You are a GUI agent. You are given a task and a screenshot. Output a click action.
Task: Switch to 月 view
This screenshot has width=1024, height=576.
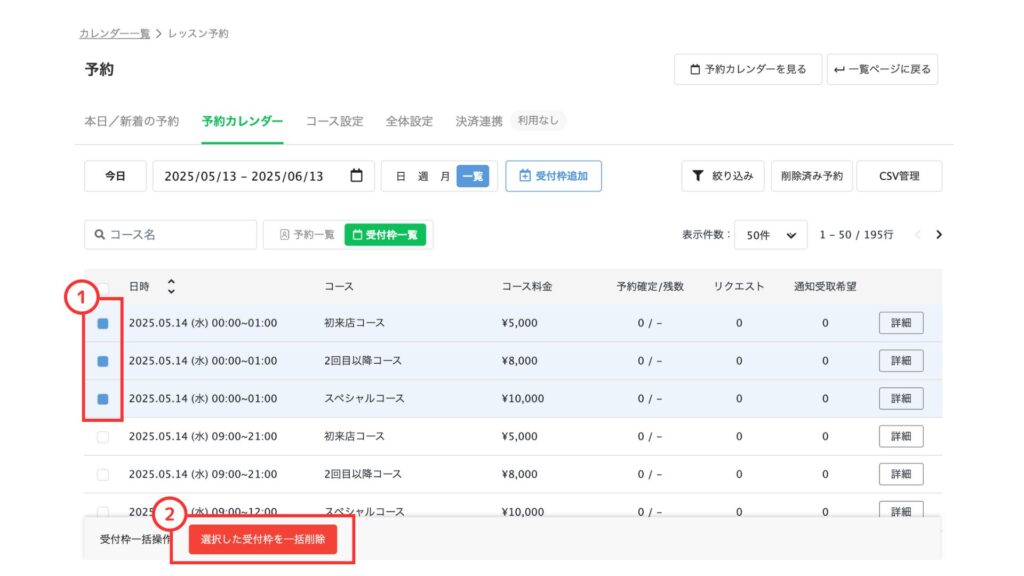pyautogui.click(x=445, y=176)
